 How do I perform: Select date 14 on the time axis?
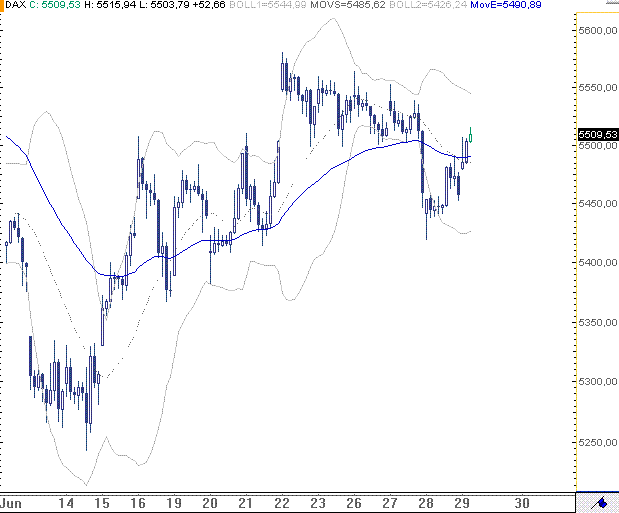click(x=66, y=504)
